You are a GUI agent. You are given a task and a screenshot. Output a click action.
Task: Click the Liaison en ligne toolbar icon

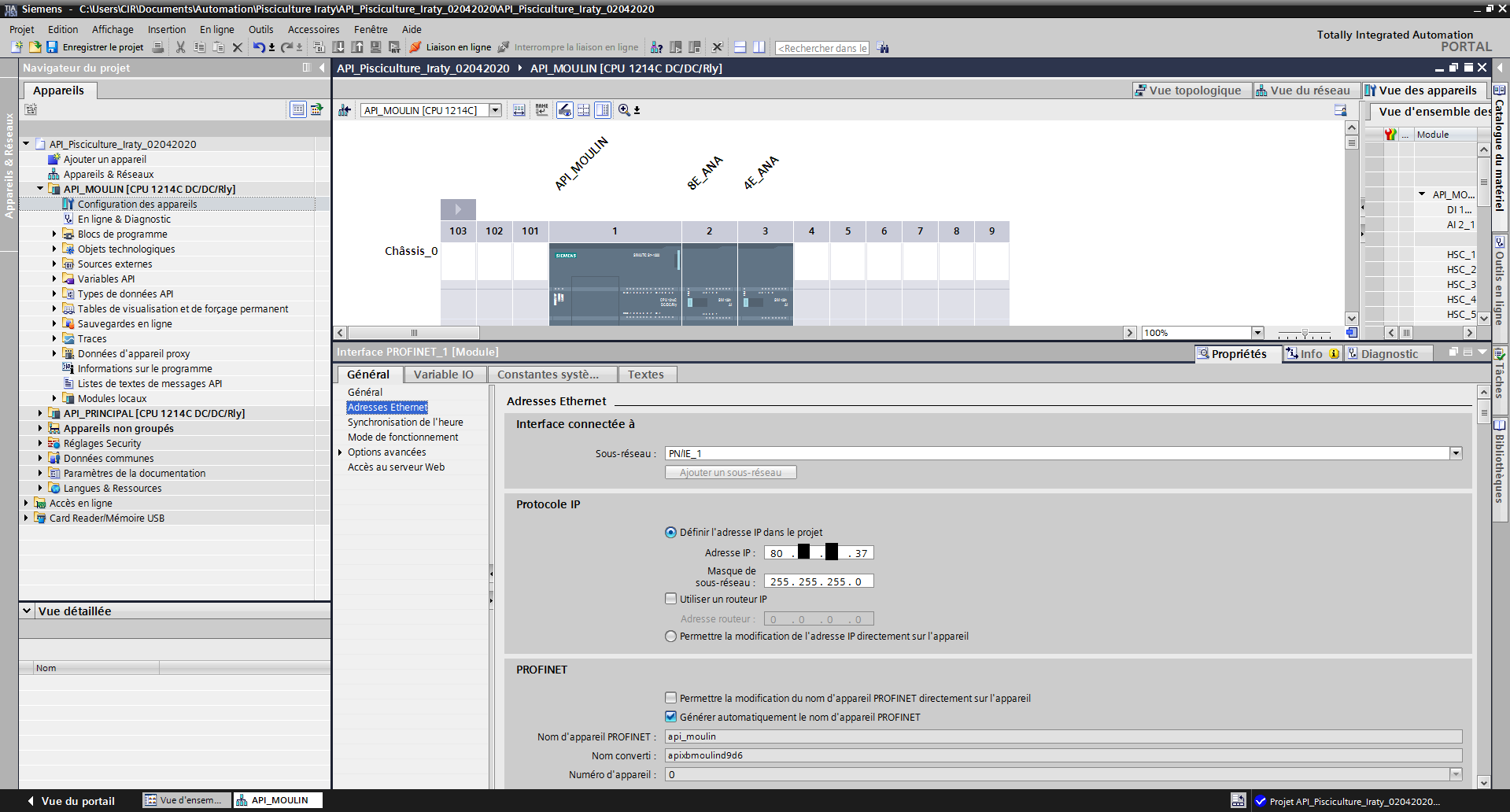(415, 47)
